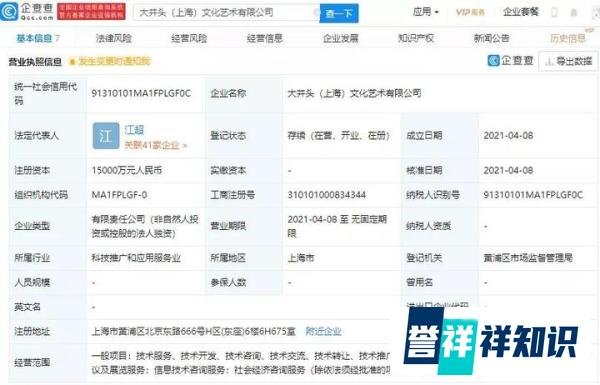Switch to the 企业发展 tab
Image resolution: width=600 pixels, height=385 pixels.
point(341,38)
